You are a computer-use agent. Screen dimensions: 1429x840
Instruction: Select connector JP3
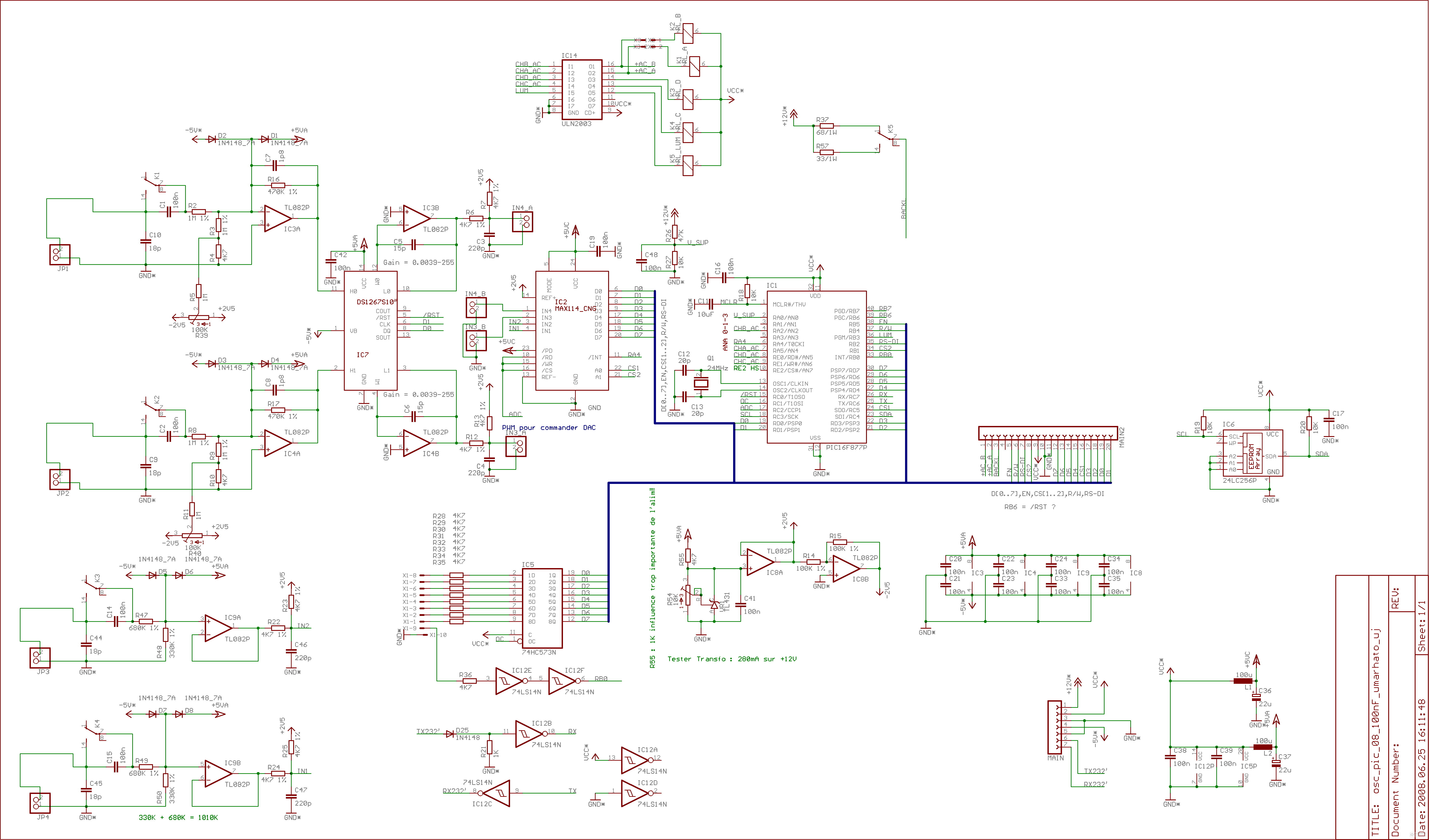pyautogui.click(x=40, y=658)
